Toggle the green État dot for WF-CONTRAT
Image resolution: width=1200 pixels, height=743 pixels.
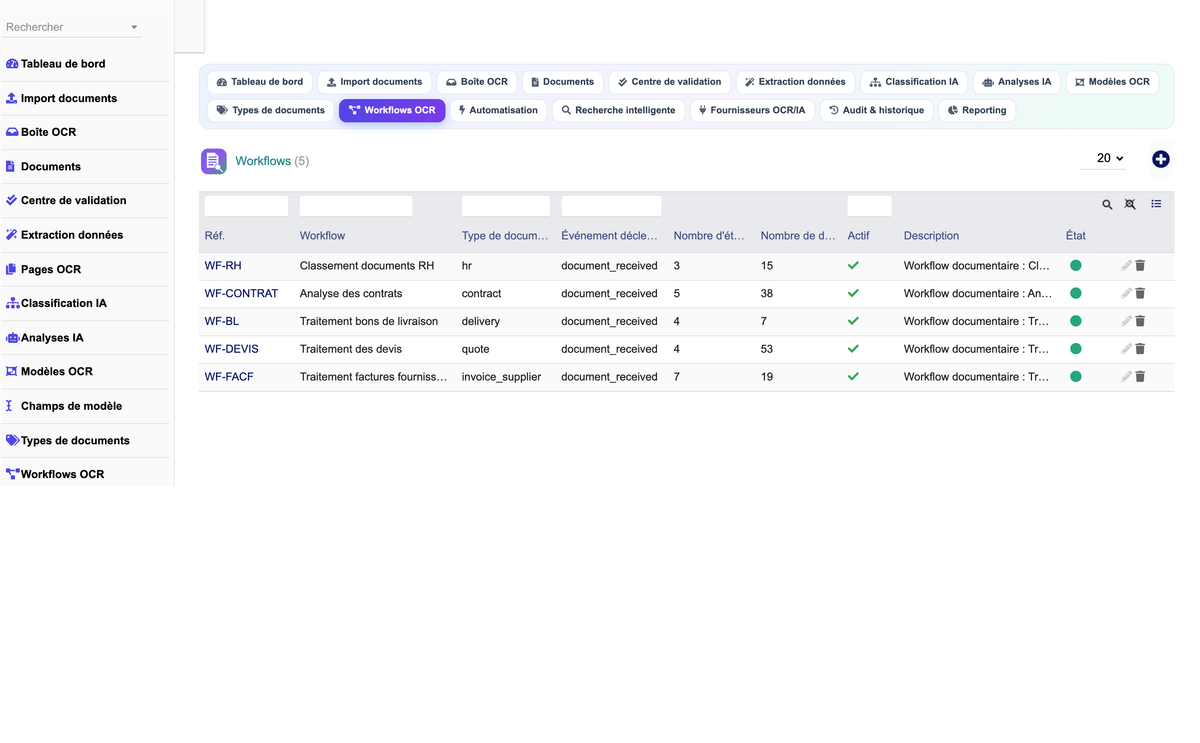pos(1076,294)
